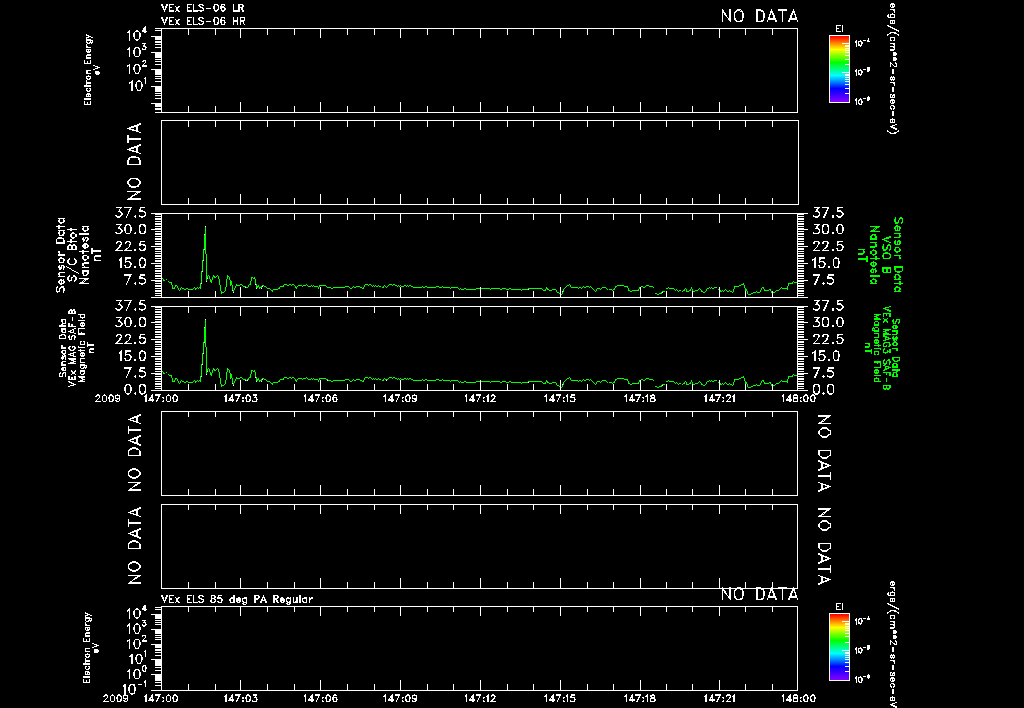The image size is (1024, 708).
Task: Select the 'VEx ELS-06 LR' title text
Action: [202, 8]
